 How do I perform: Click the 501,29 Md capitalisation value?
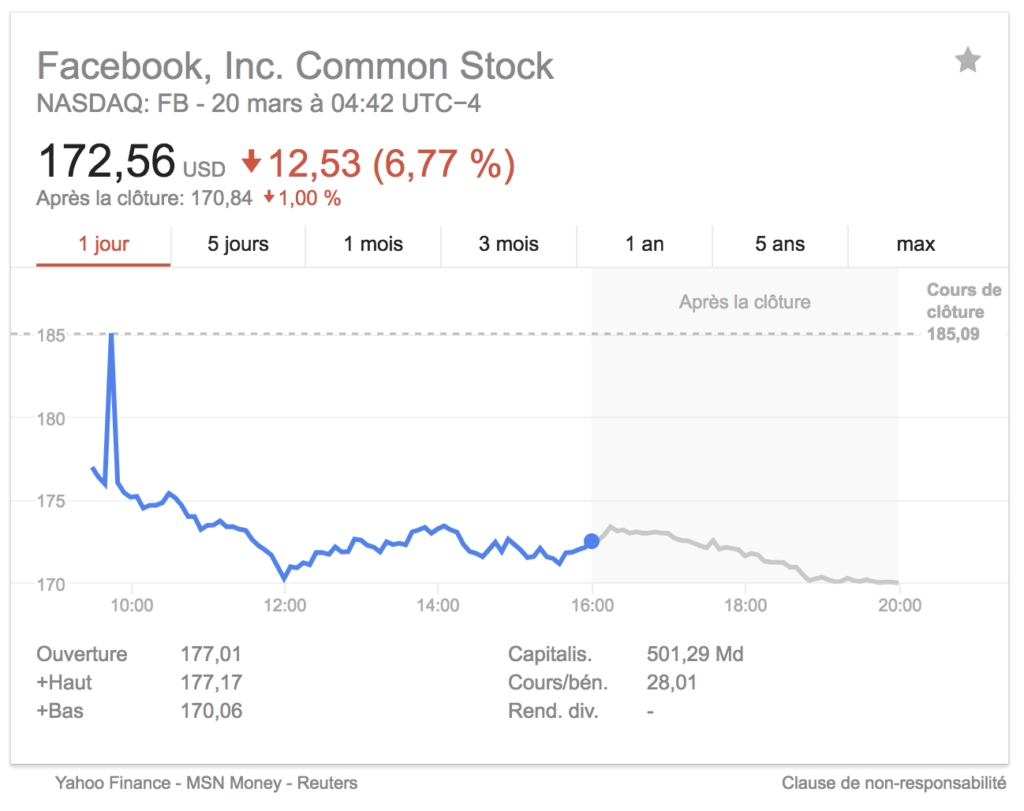695,654
